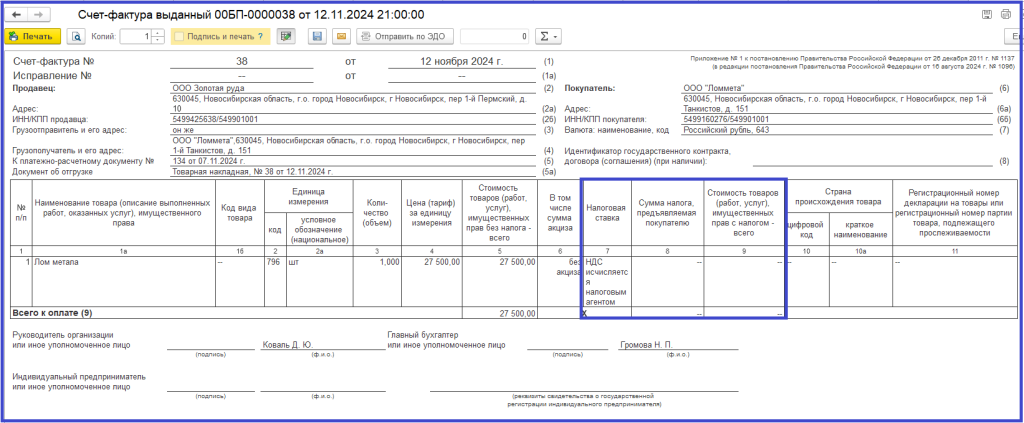Viewport: 1024px width, 423px height.
Task: Send the invoice by email envelope icon
Action: click(x=340, y=37)
